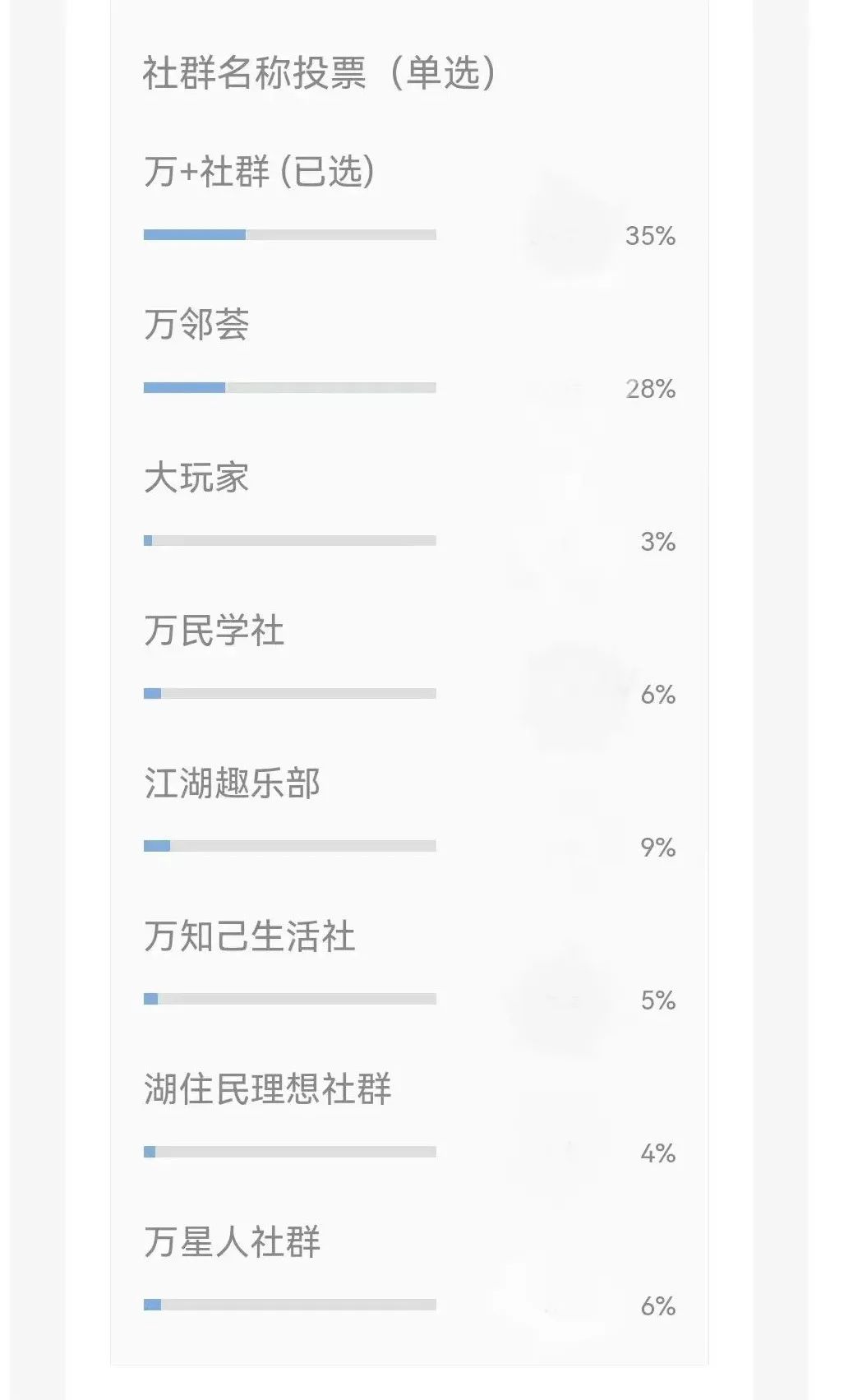This screenshot has height=1400, width=853.
Task: Select the 湖住民理想社群 option label
Action: [x=267, y=1089]
